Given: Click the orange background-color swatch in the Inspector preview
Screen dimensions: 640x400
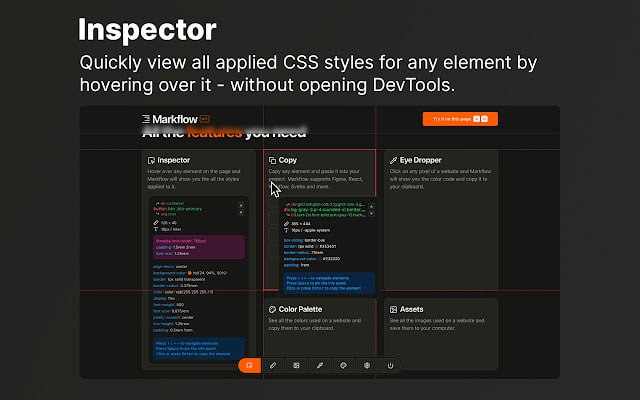Looking at the screenshot, I should pyautogui.click(x=190, y=273).
